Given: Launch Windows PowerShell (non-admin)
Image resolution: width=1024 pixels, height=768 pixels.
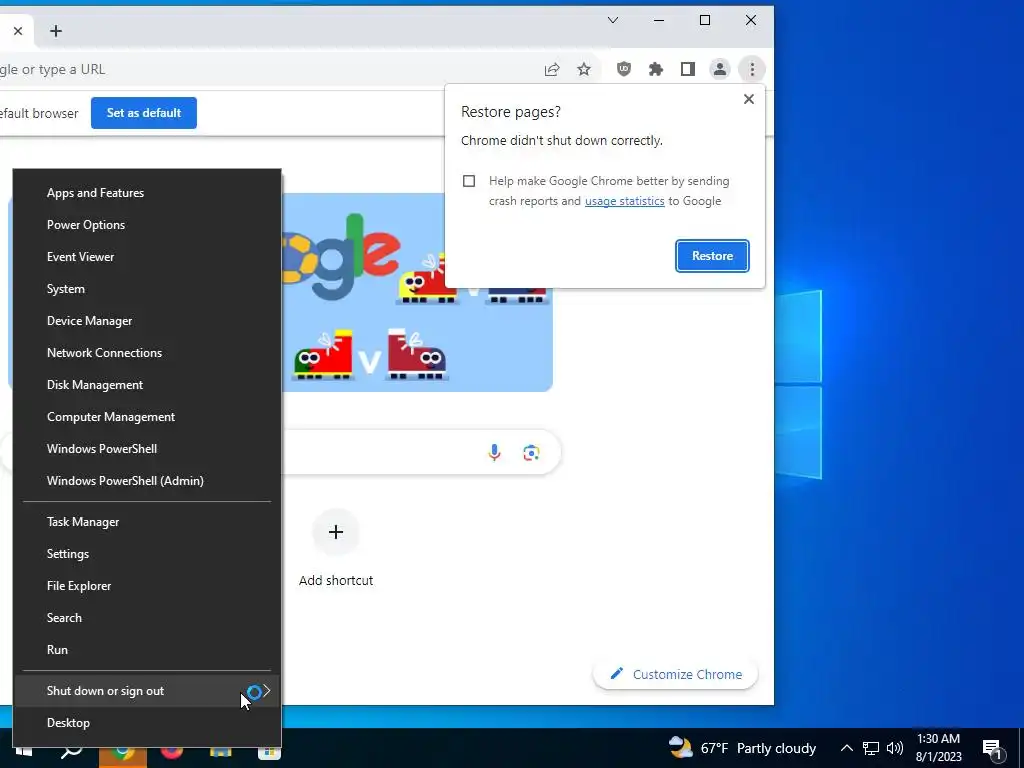Looking at the screenshot, I should tap(147, 449).
